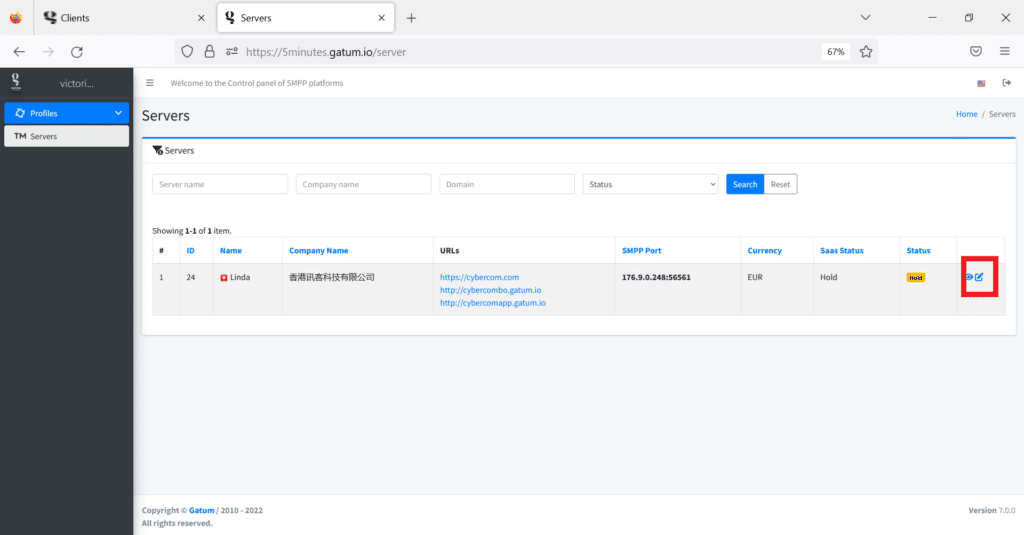1024x535 pixels.
Task: Bookmark this page with star
Action: 866,52
